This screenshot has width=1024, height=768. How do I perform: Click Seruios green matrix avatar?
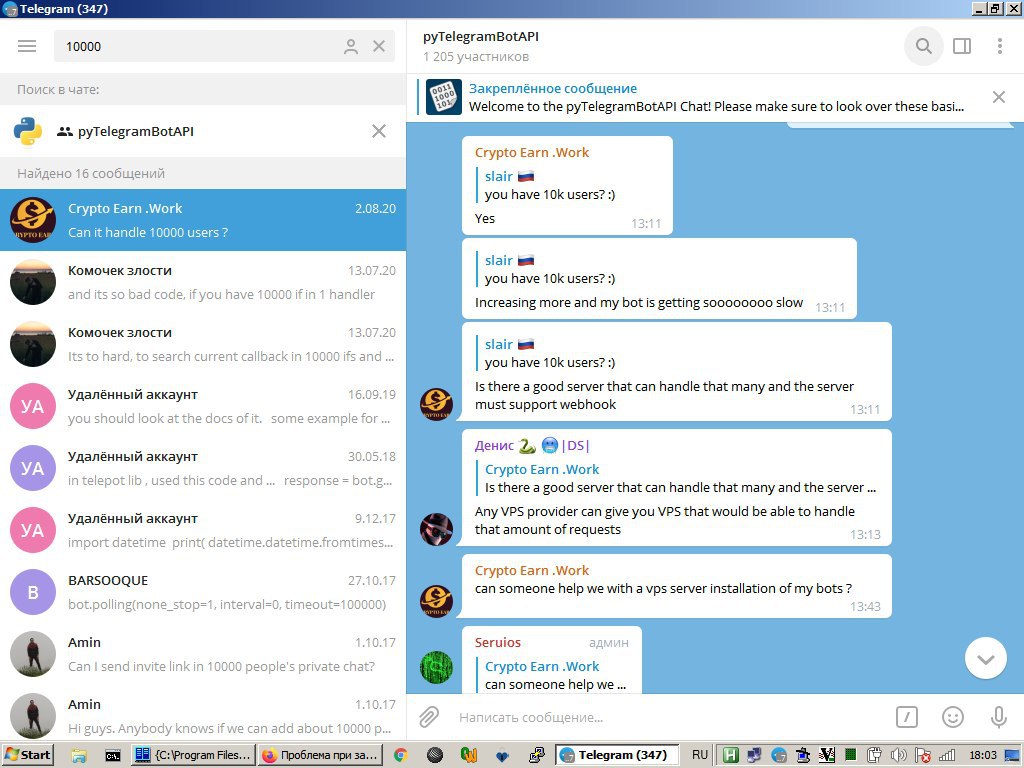pos(436,668)
